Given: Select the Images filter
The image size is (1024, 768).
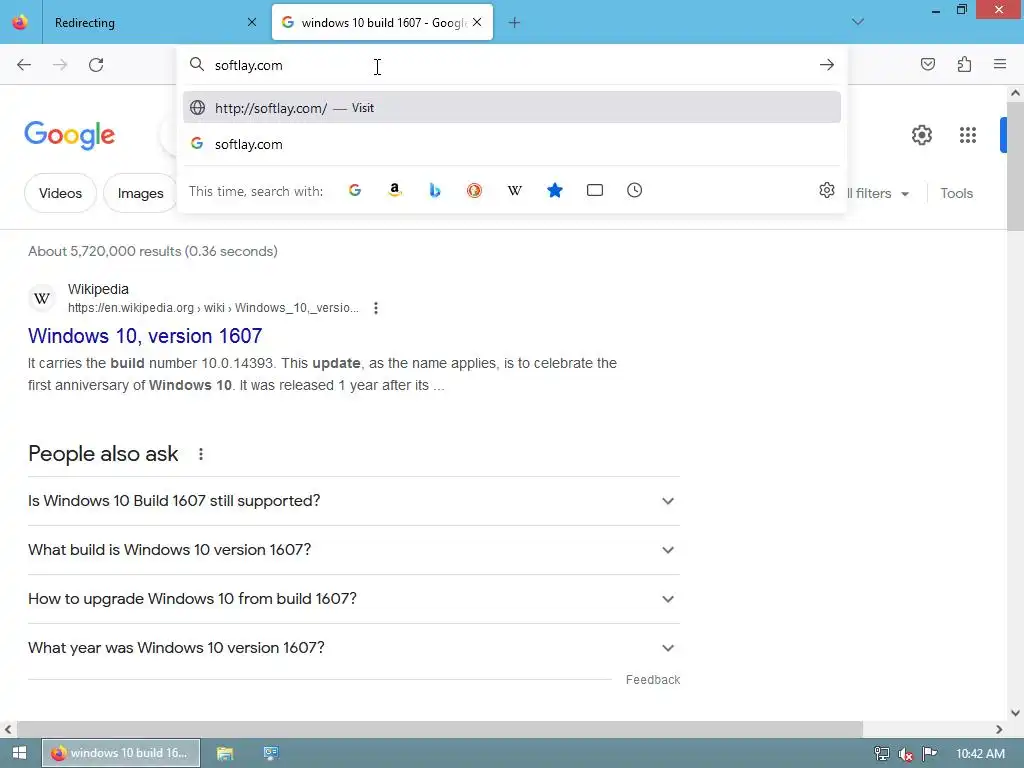Looking at the screenshot, I should click(x=140, y=193).
